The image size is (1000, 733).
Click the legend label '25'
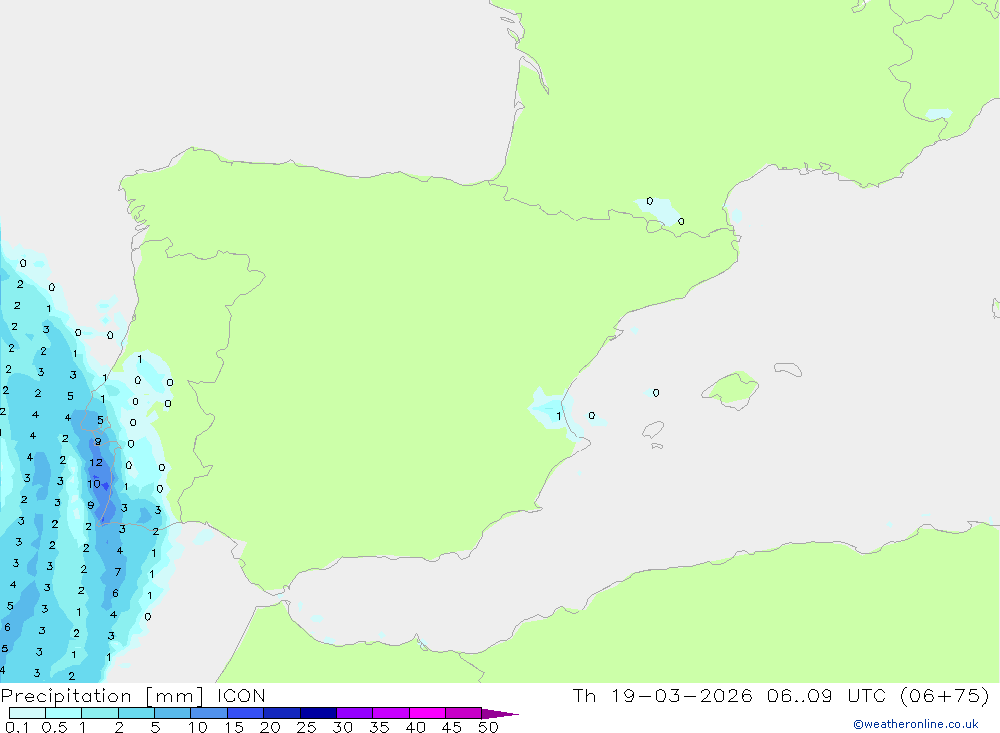pyautogui.click(x=306, y=727)
